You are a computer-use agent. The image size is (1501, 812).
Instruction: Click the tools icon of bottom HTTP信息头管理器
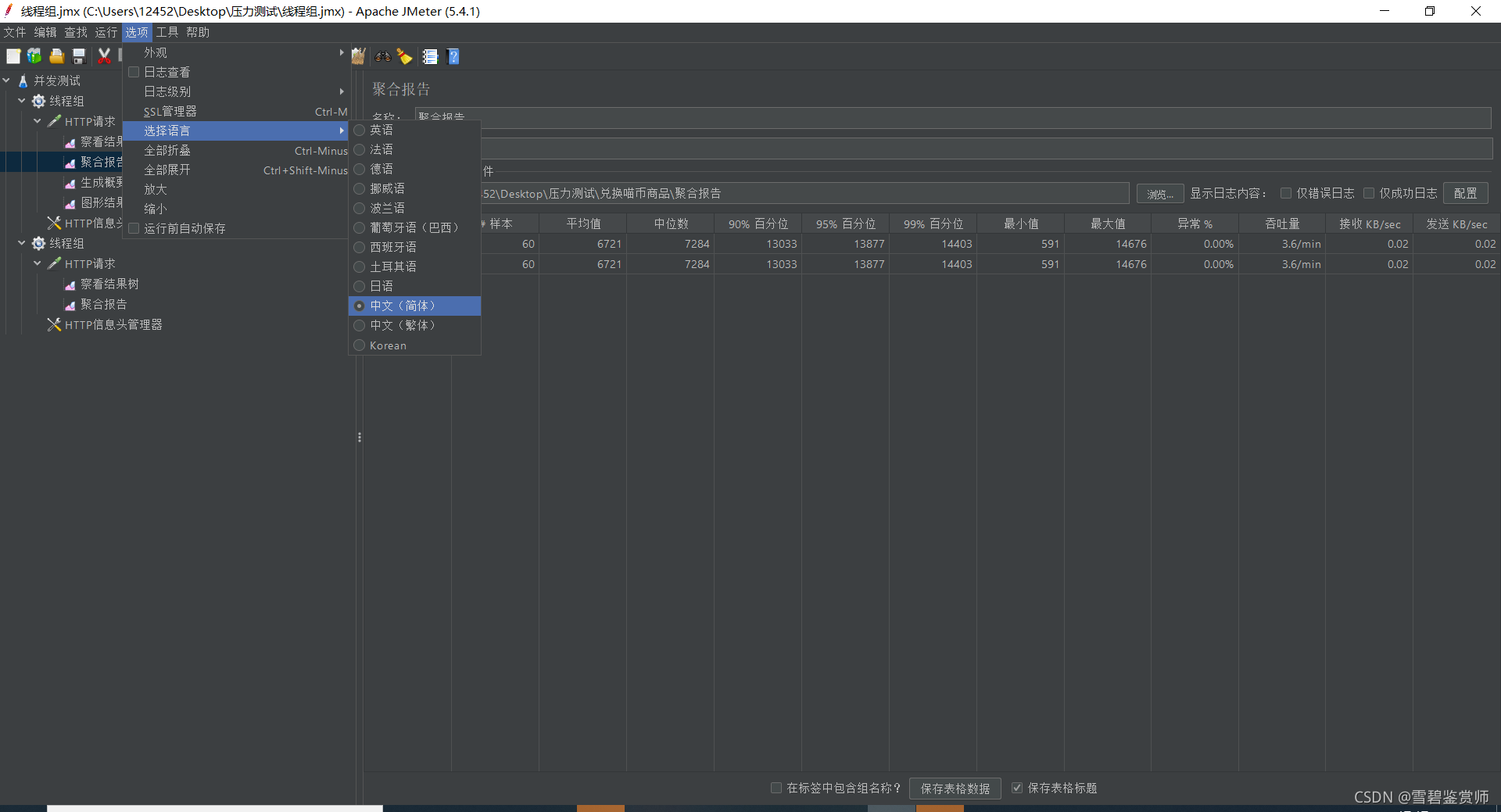(x=54, y=324)
